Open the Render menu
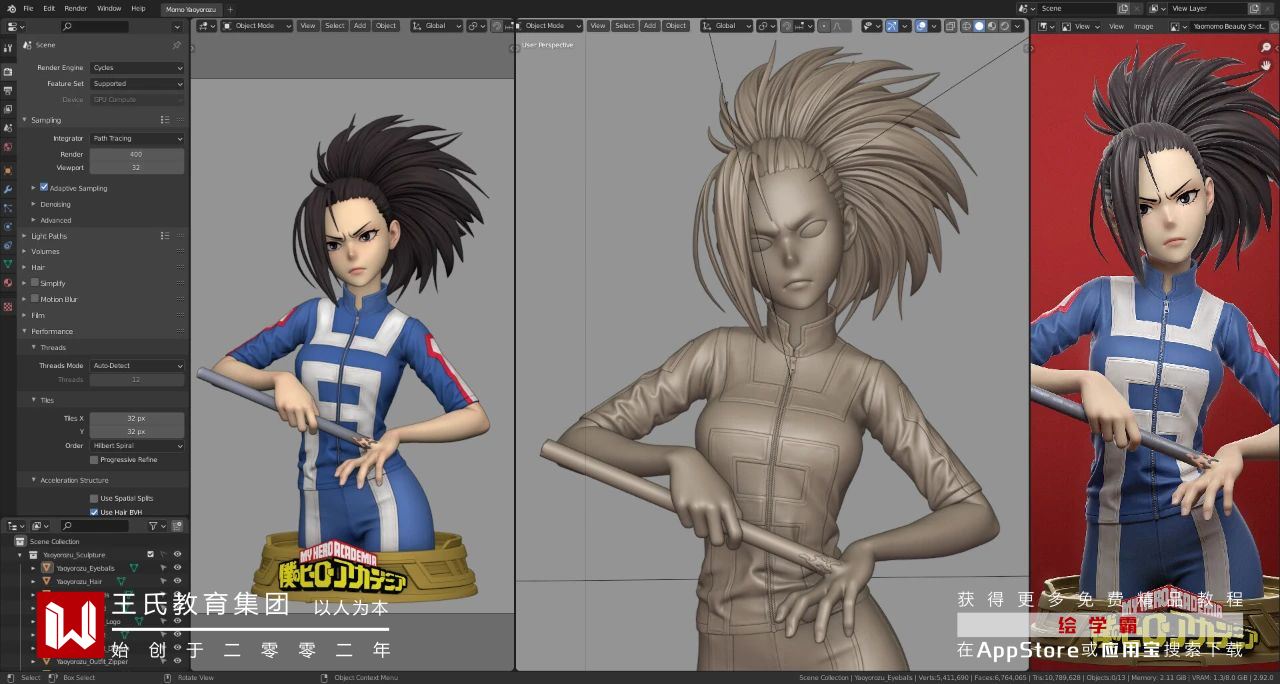This screenshot has height=684, width=1280. coord(76,8)
